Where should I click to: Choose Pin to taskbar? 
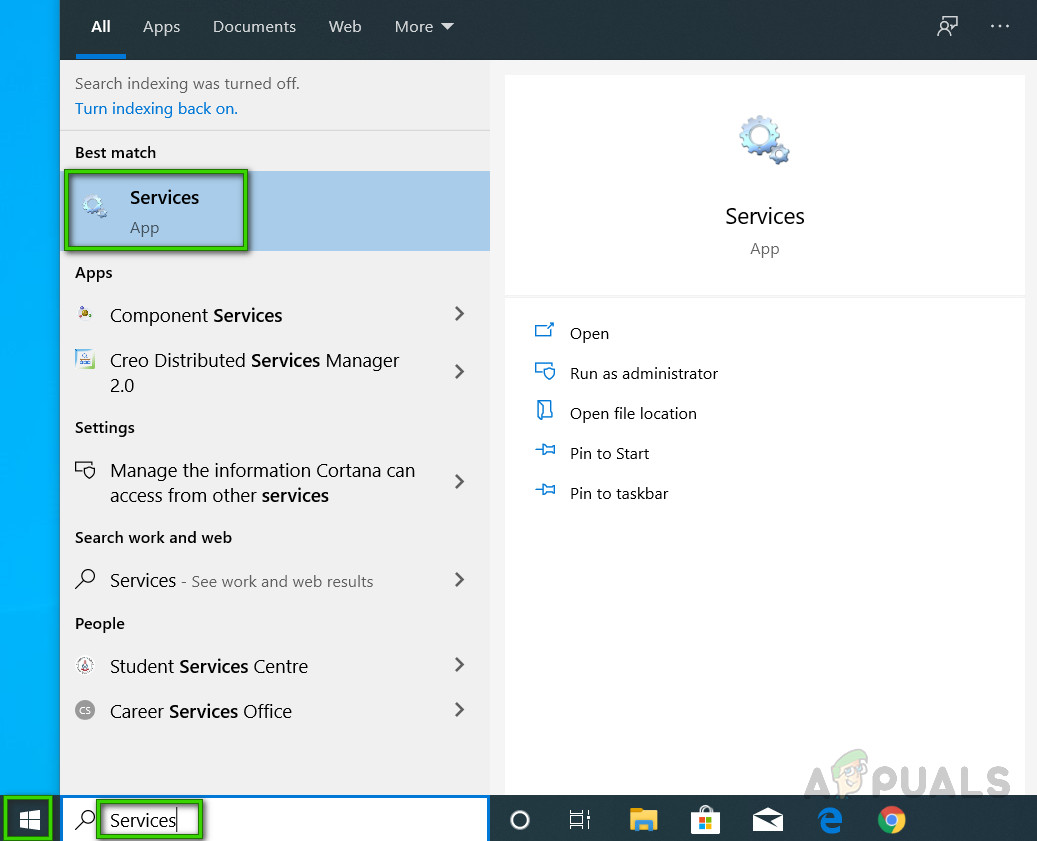[x=619, y=493]
